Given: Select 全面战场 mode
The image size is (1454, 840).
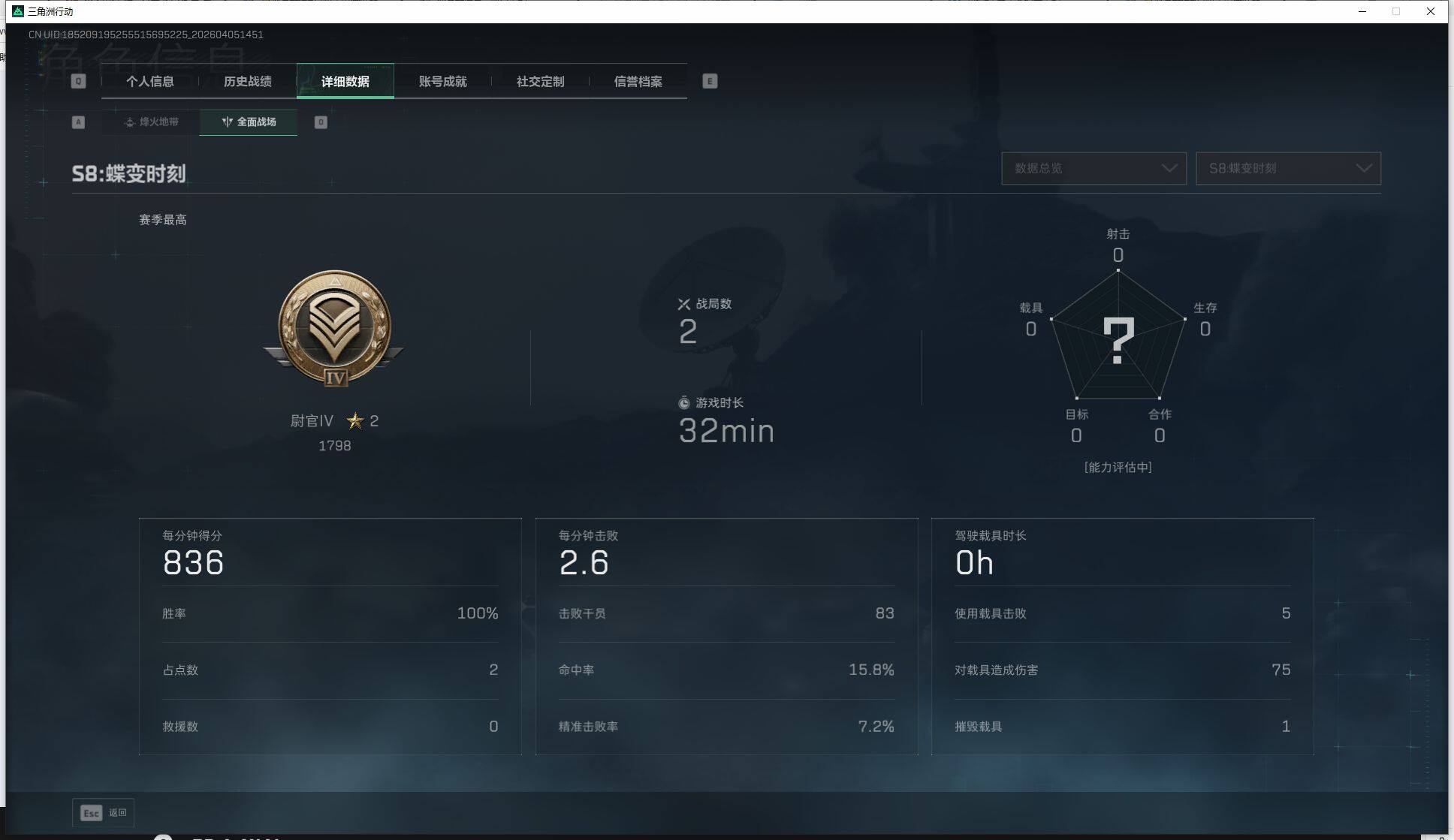Looking at the screenshot, I should pyautogui.click(x=249, y=122).
